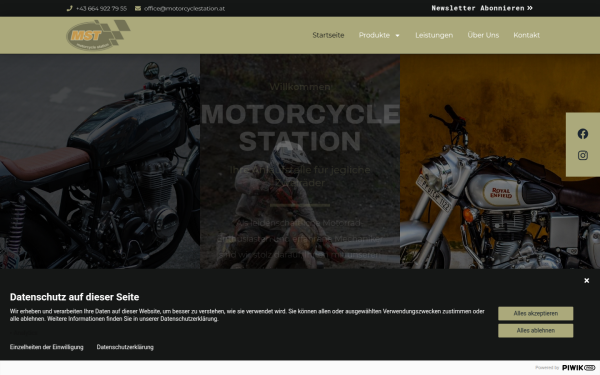This screenshot has height=375, width=600.
Task: Go to Startseite menu item
Action: click(328, 35)
